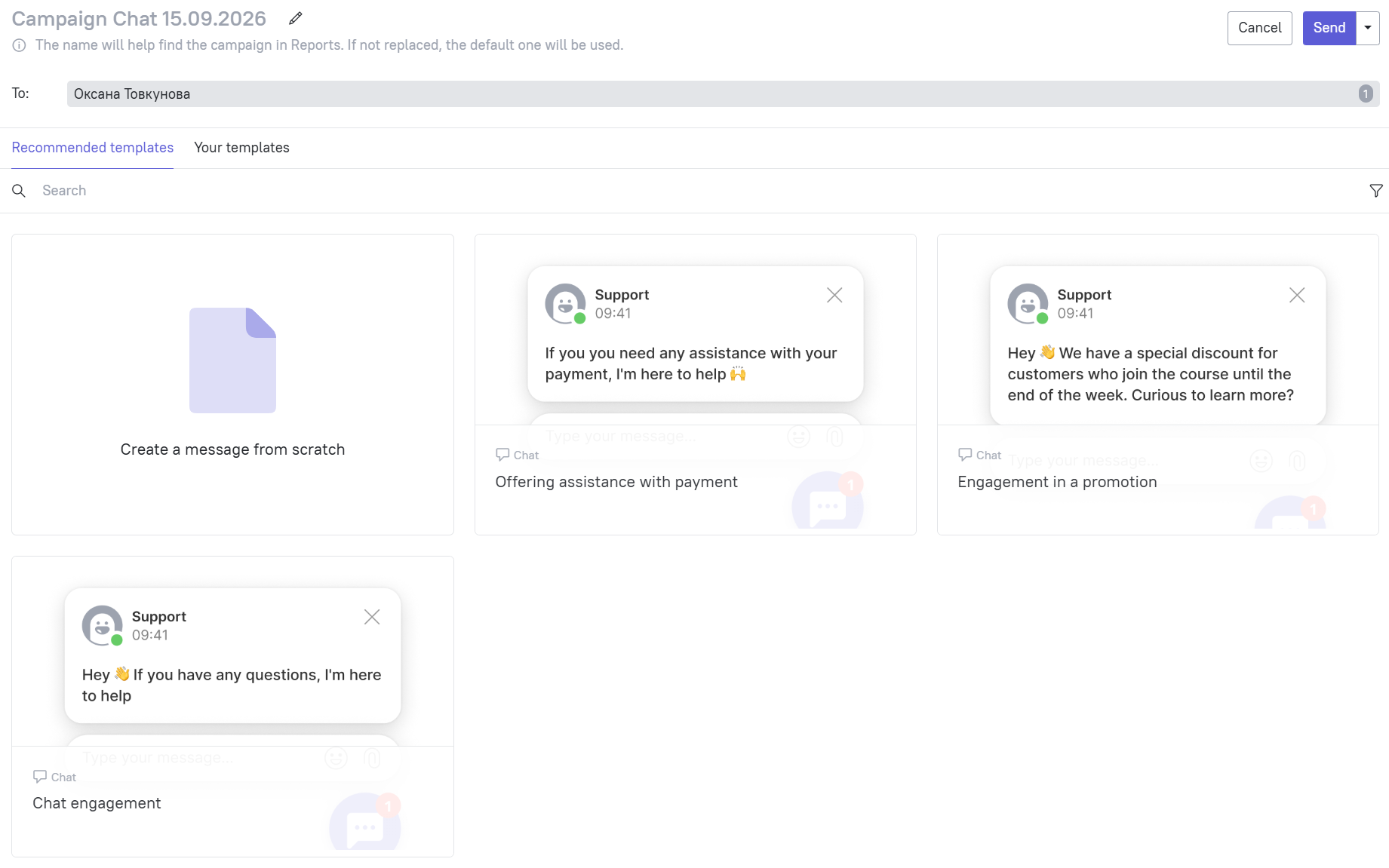The height and width of the screenshot is (868, 1389).
Task: Click the campaign title 'Campaign Chat 15.09.2026'
Action: 139,19
